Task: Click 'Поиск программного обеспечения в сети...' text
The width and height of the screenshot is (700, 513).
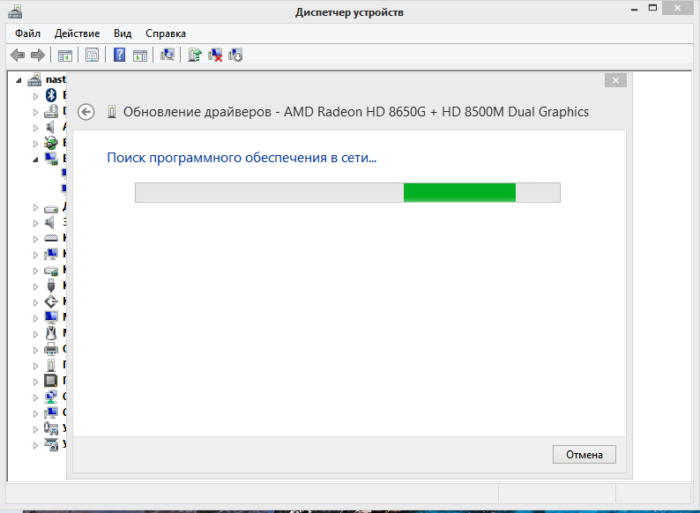Action: (242, 158)
